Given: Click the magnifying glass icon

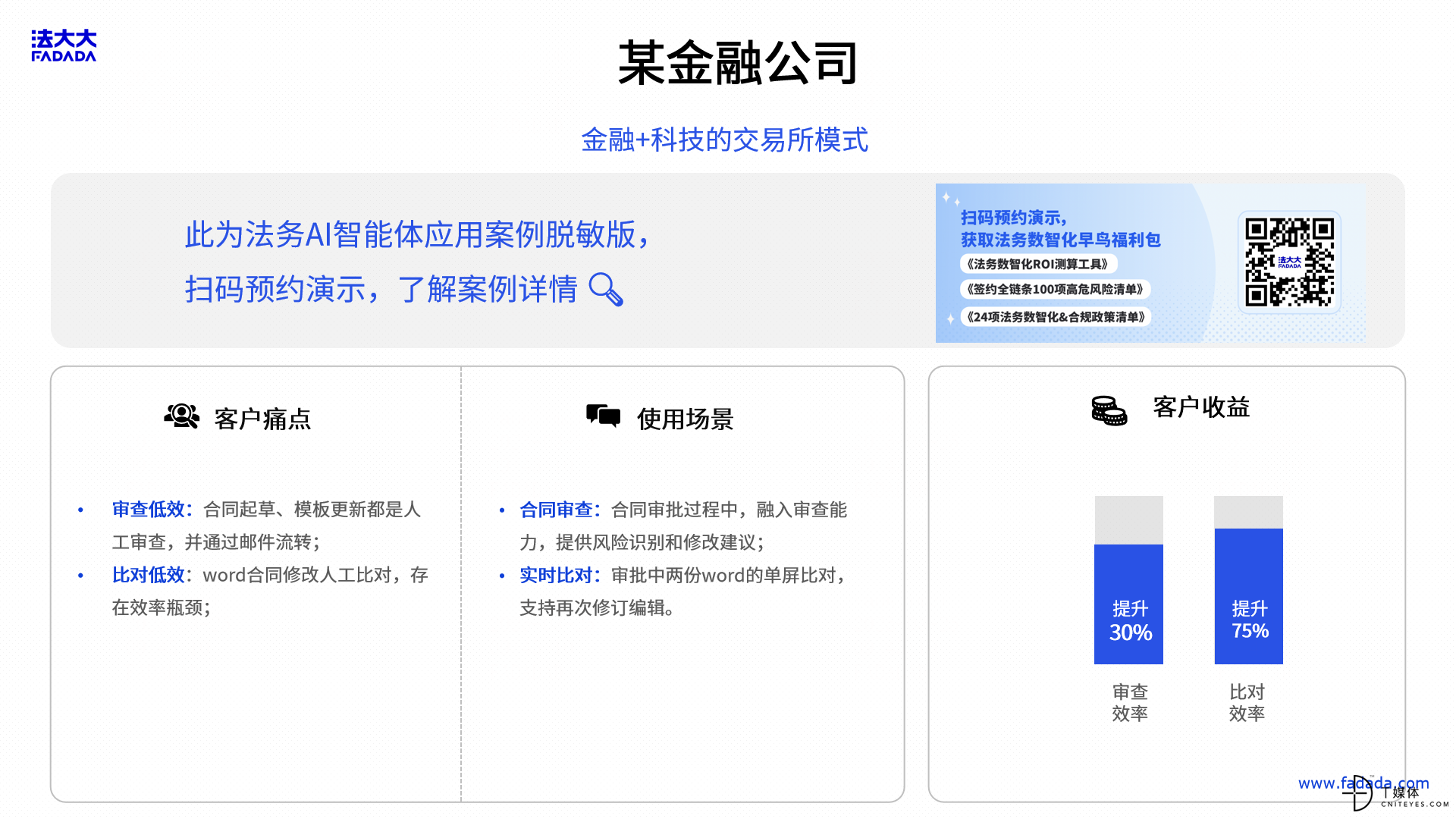Looking at the screenshot, I should [606, 289].
